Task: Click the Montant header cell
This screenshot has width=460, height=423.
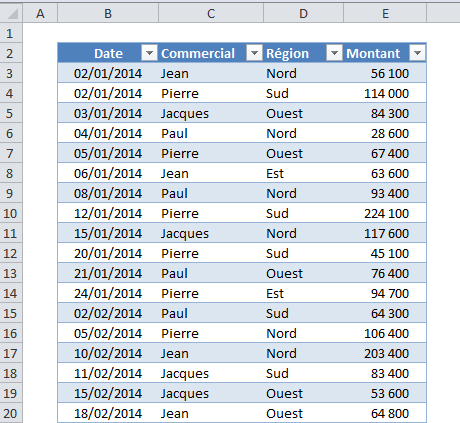Action: (385, 53)
